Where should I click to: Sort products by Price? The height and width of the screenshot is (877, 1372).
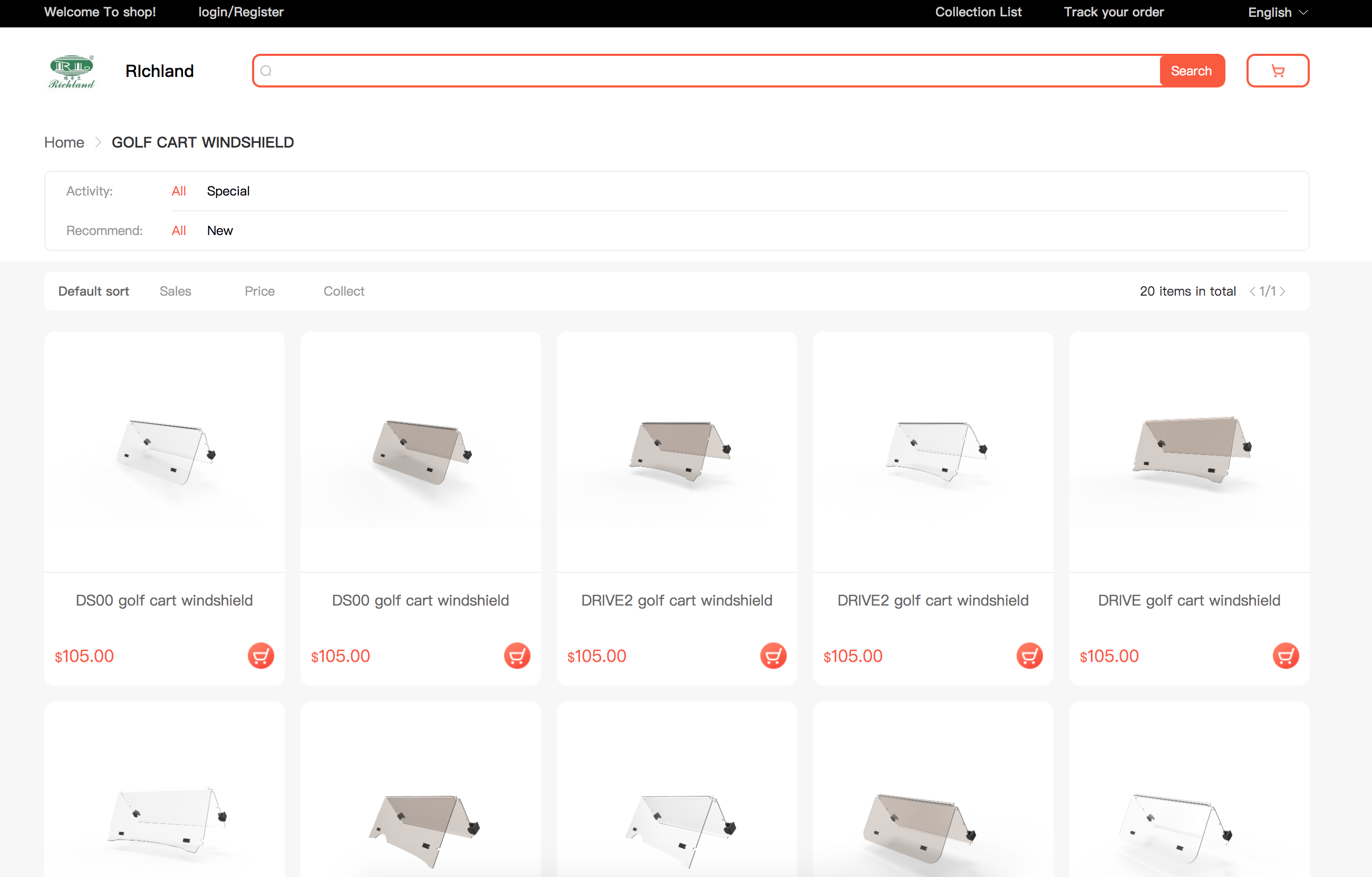click(x=260, y=291)
